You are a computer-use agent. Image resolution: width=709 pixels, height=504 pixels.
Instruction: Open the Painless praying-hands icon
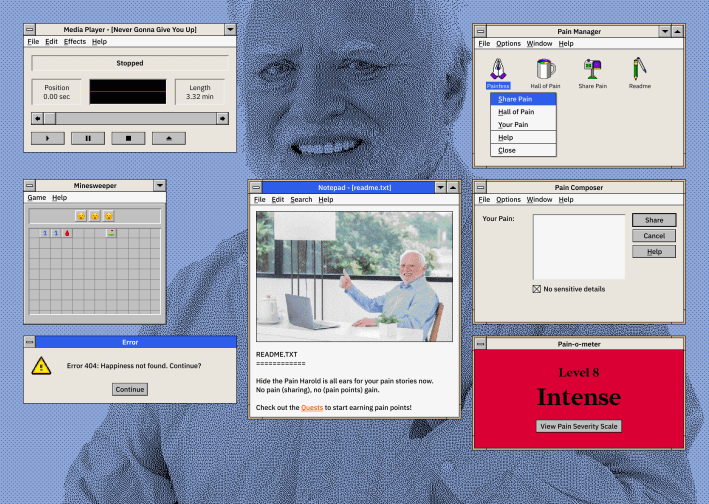click(498, 69)
